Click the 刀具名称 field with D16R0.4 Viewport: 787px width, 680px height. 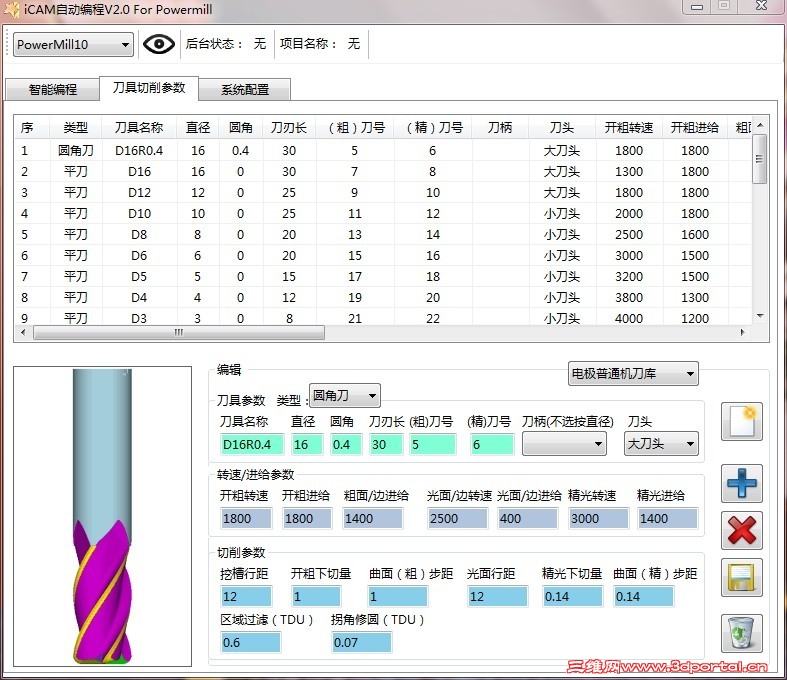tap(252, 445)
